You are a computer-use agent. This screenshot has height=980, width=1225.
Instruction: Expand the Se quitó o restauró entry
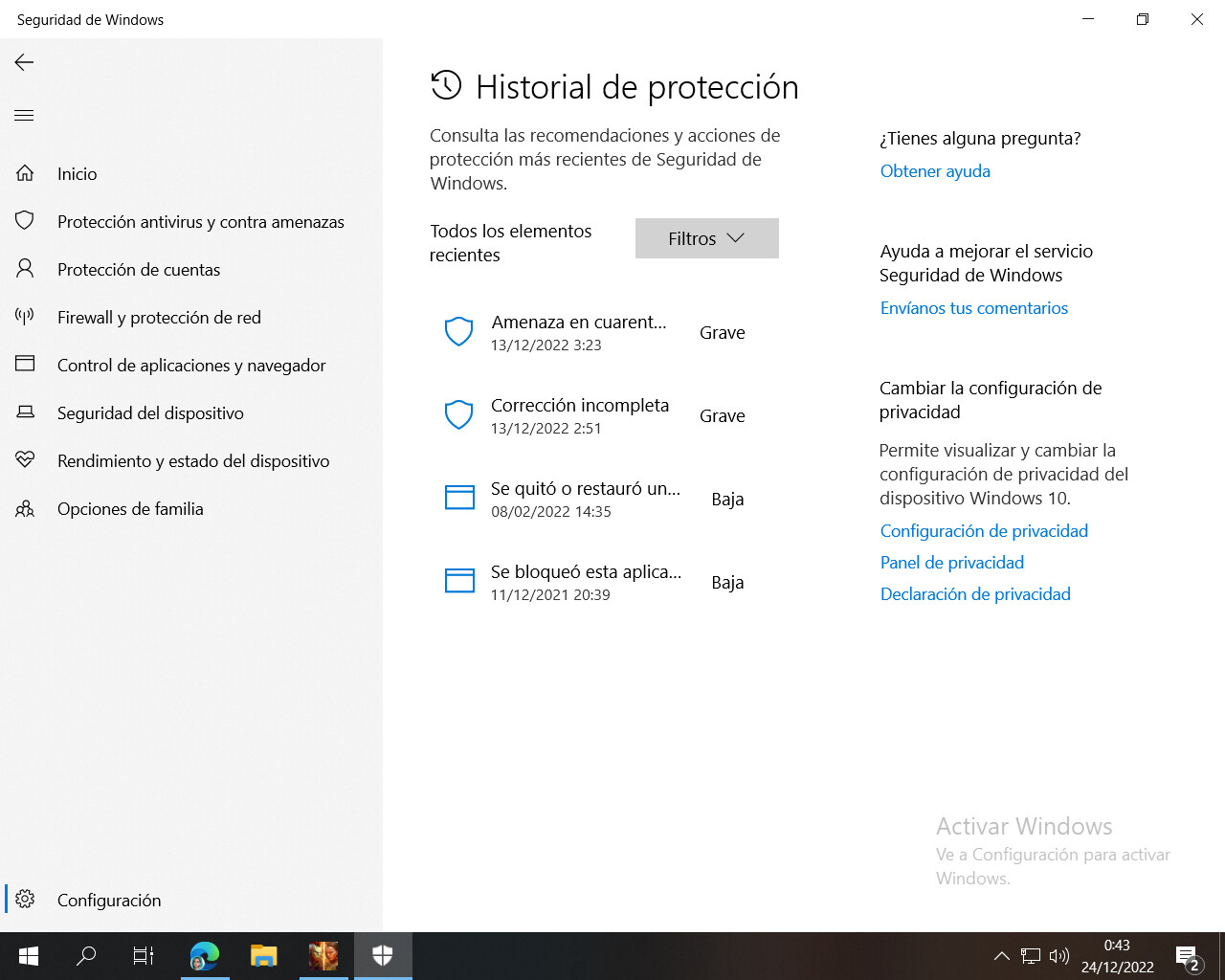604,499
